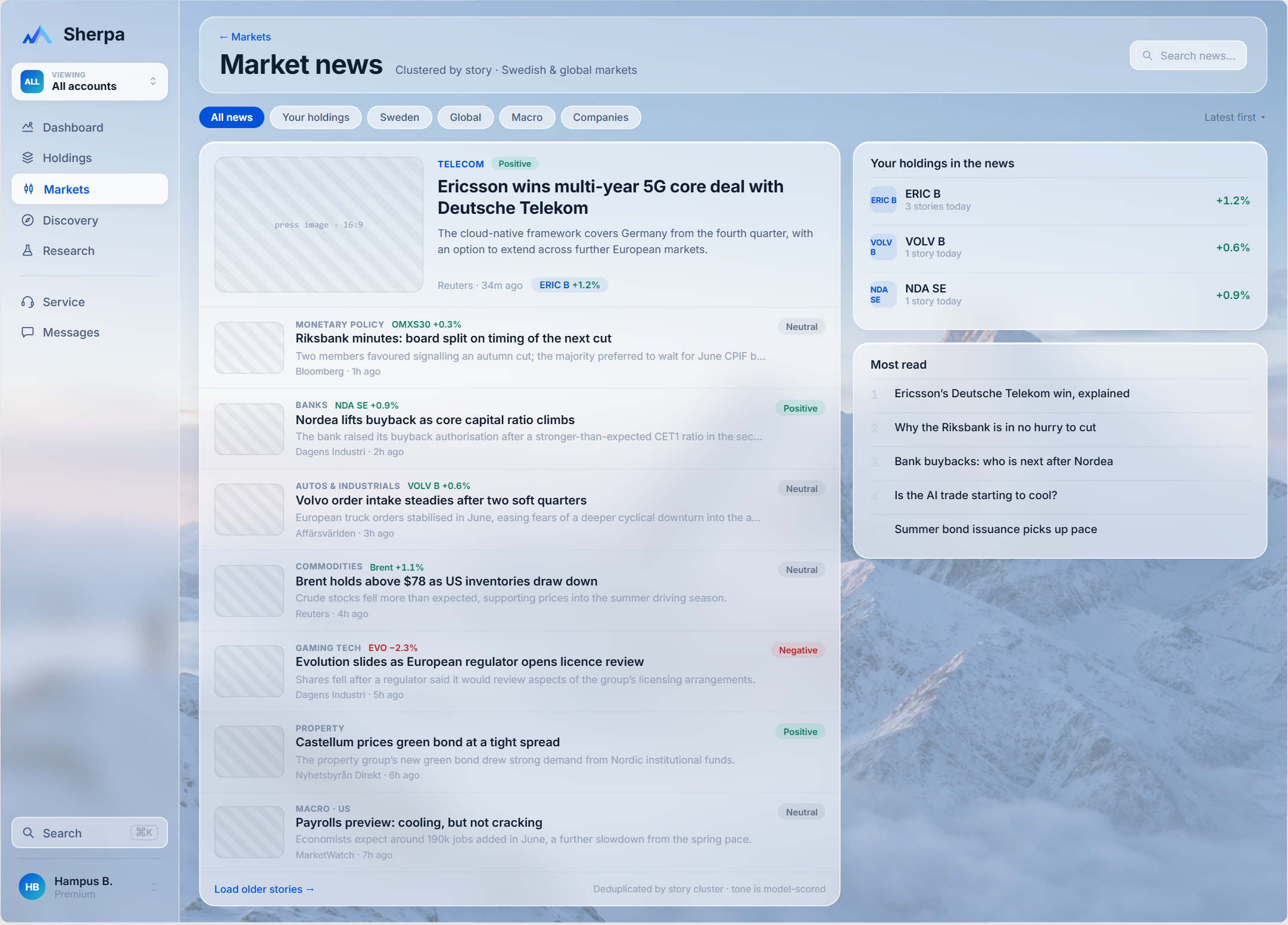
Task: Open Discovery from the sidebar
Action: click(x=89, y=220)
